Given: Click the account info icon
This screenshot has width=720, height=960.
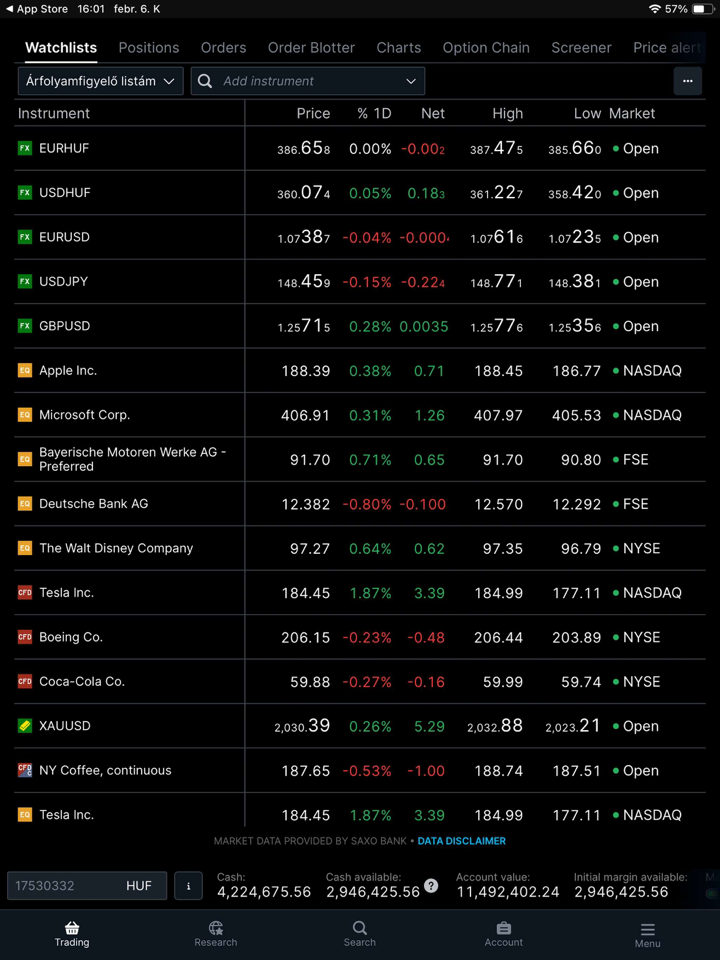Looking at the screenshot, I should pyautogui.click(x=188, y=885).
